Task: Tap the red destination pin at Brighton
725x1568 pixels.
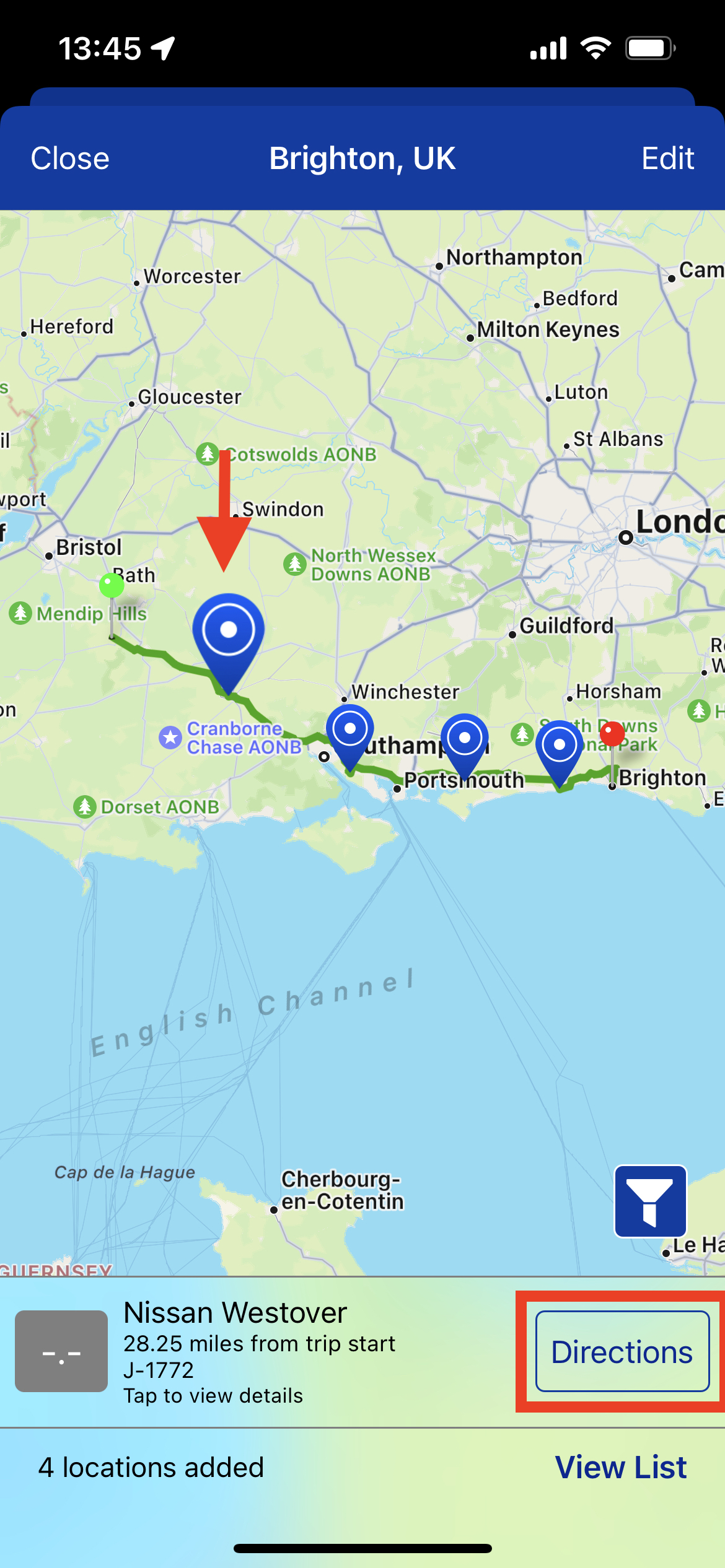Action: click(x=612, y=734)
